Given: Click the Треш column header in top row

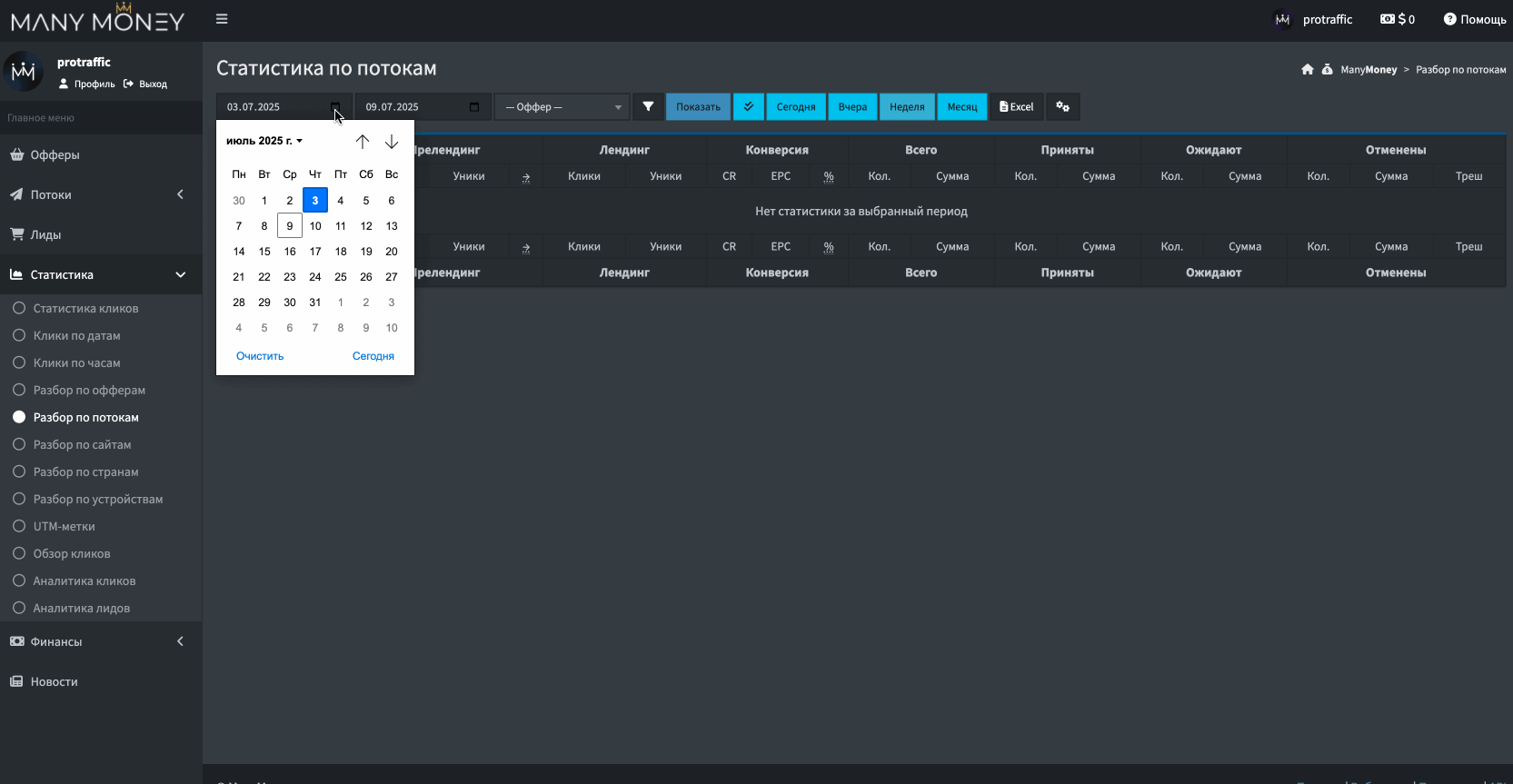Looking at the screenshot, I should [x=1468, y=176].
